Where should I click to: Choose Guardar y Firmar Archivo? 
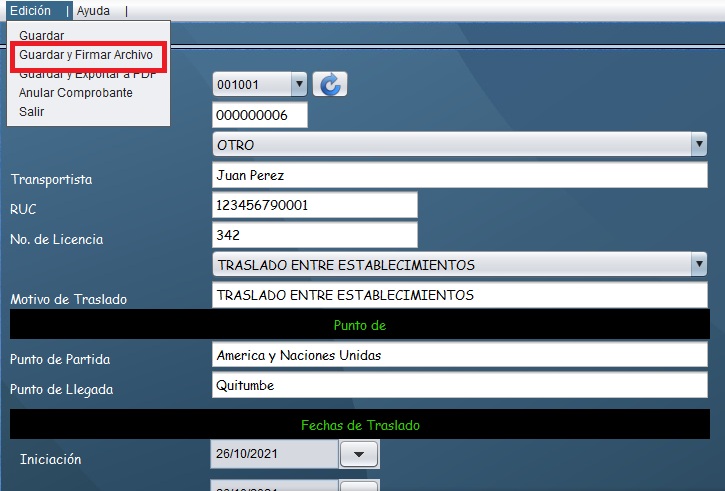[86, 55]
